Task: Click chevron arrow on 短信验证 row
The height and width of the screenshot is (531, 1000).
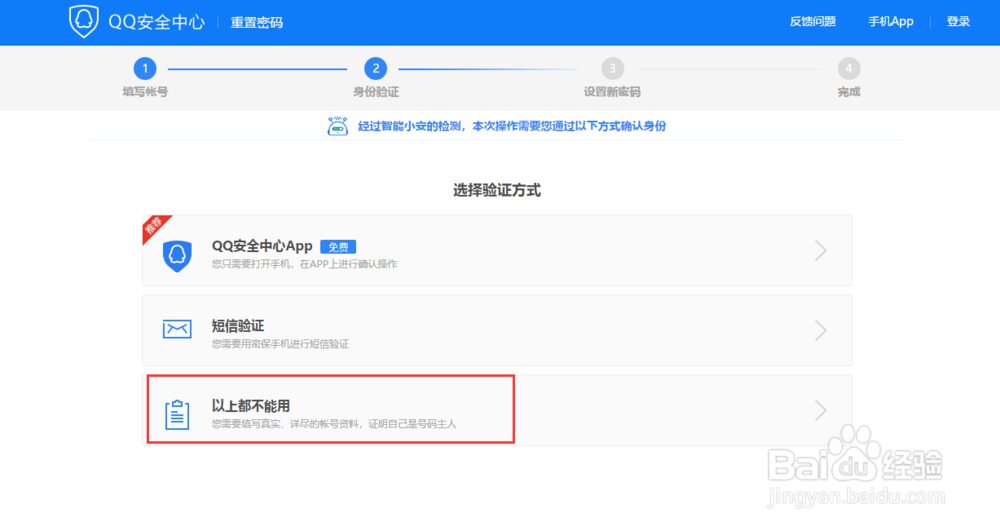Action: tap(821, 330)
